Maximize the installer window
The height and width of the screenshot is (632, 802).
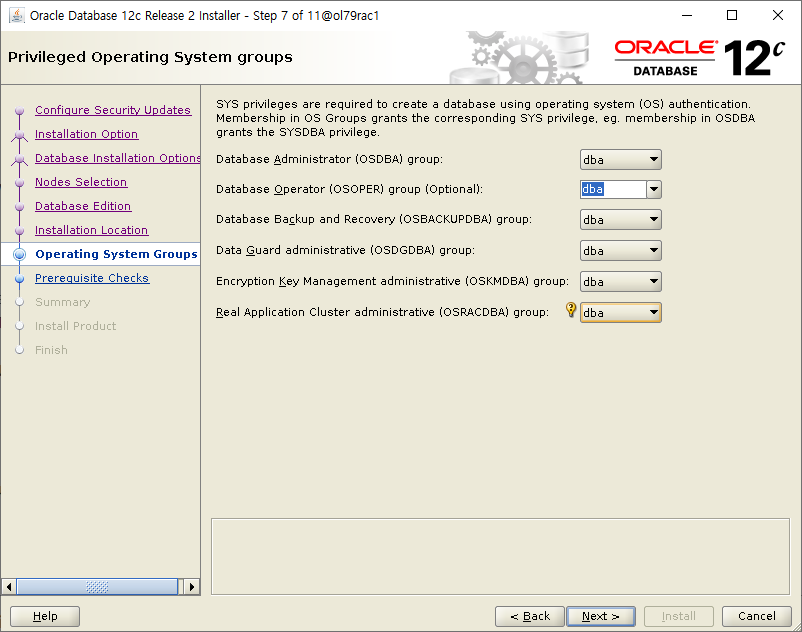pos(732,15)
